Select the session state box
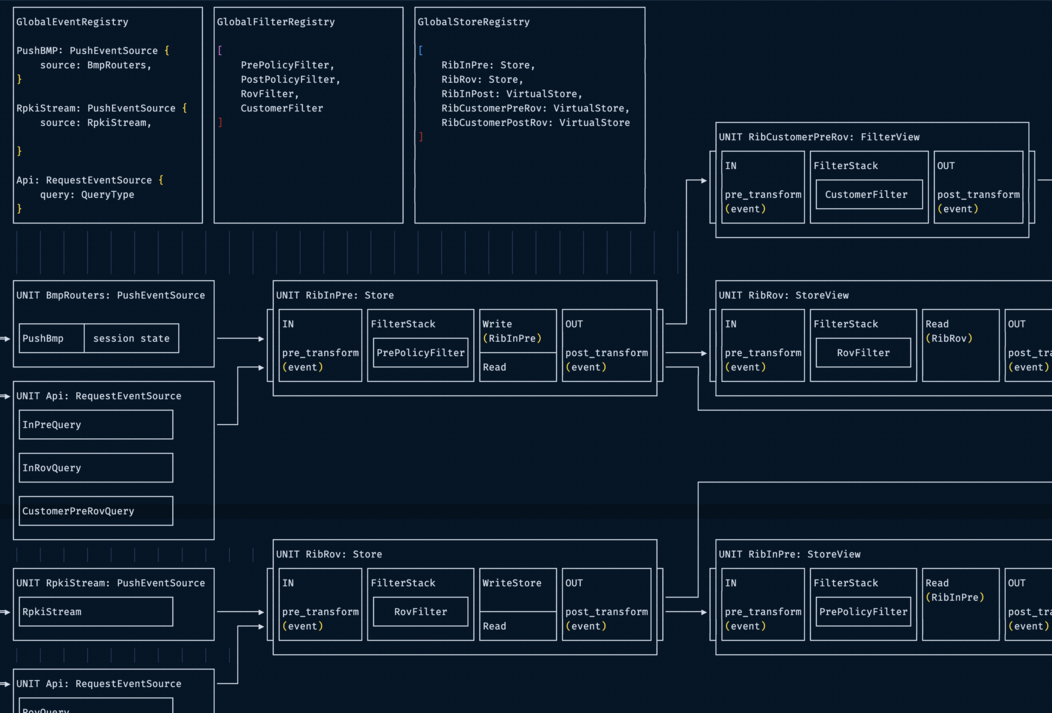This screenshot has height=713, width=1052. 131,339
